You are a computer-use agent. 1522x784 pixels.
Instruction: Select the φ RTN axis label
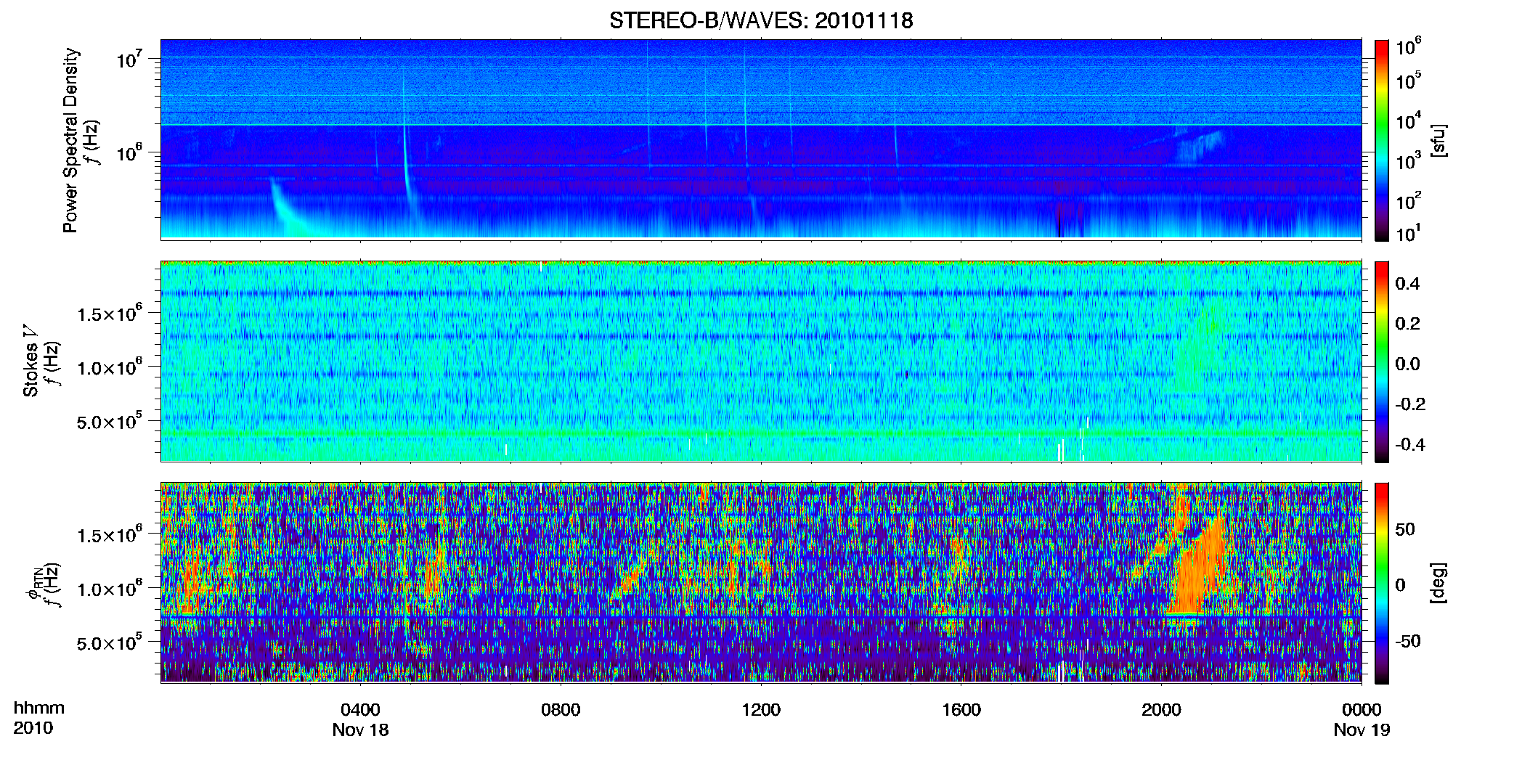click(34, 583)
